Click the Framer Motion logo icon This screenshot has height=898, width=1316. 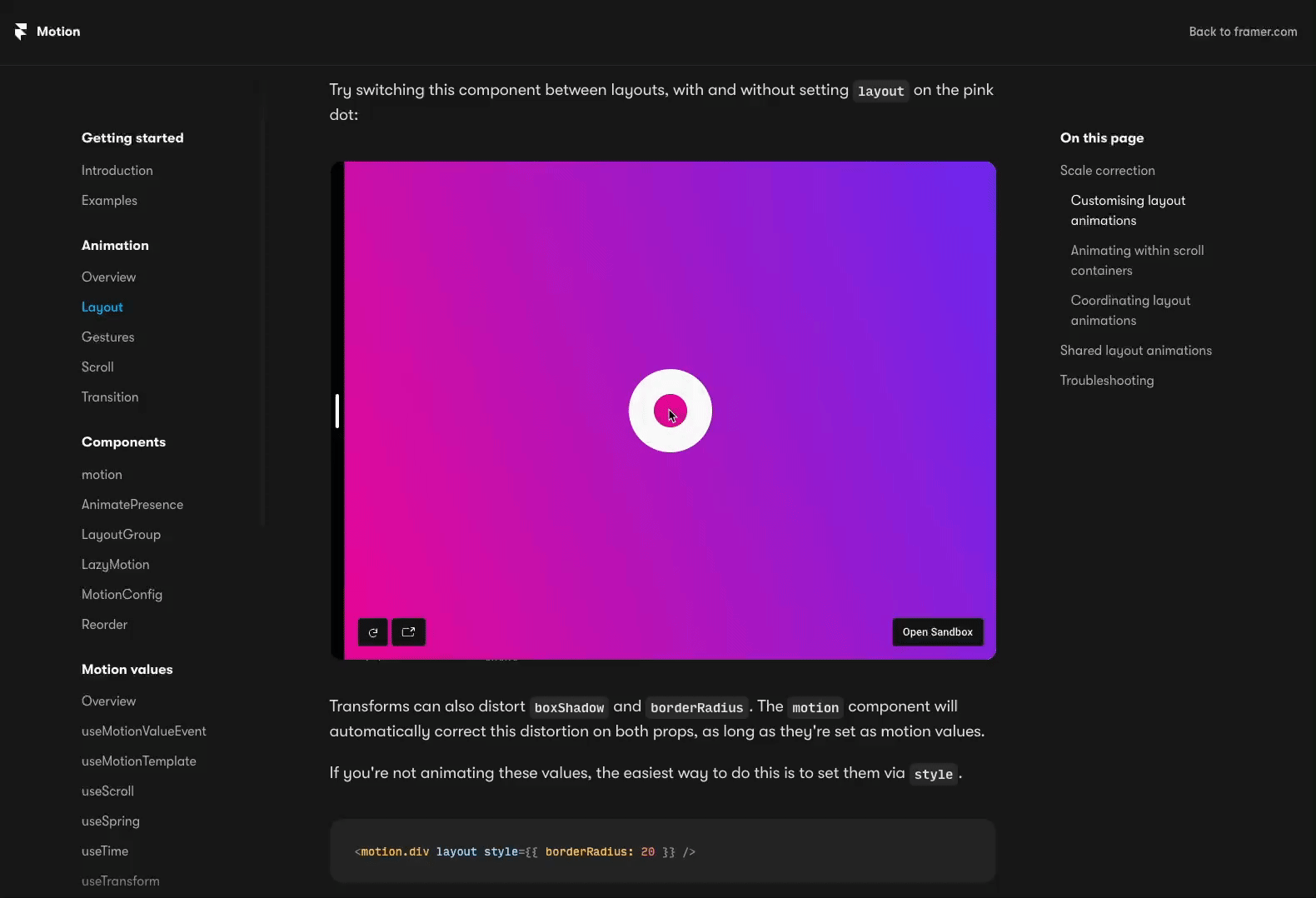21,32
